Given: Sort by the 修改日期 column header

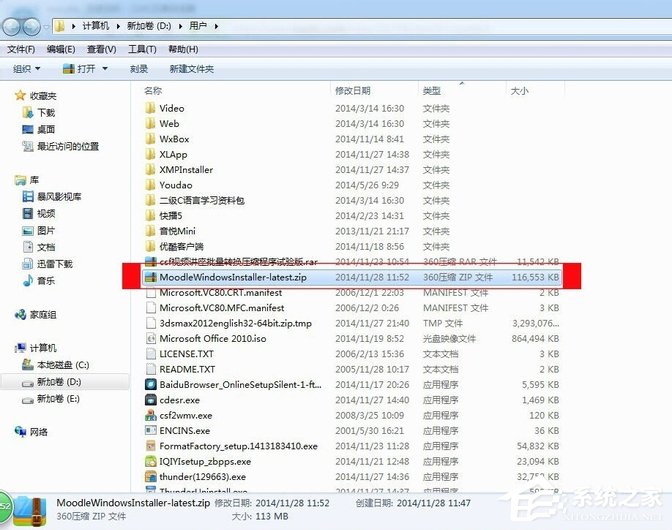Looking at the screenshot, I should point(352,91).
